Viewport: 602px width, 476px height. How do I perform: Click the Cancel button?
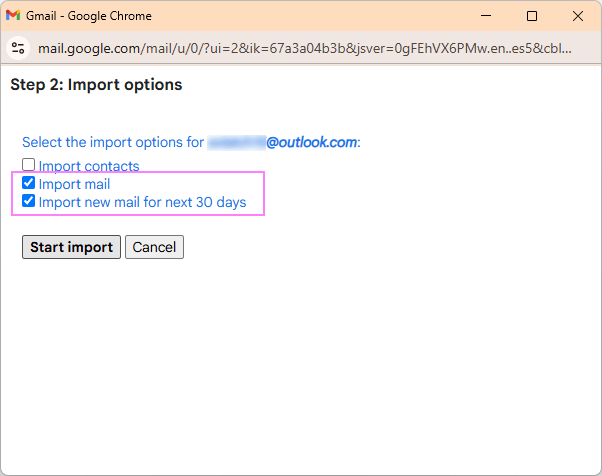click(154, 247)
